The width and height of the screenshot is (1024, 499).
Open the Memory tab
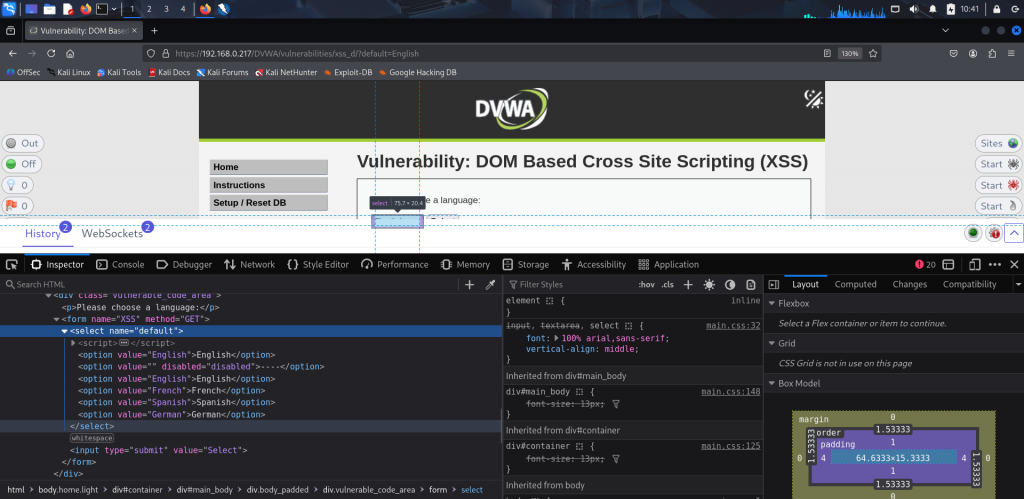465,265
